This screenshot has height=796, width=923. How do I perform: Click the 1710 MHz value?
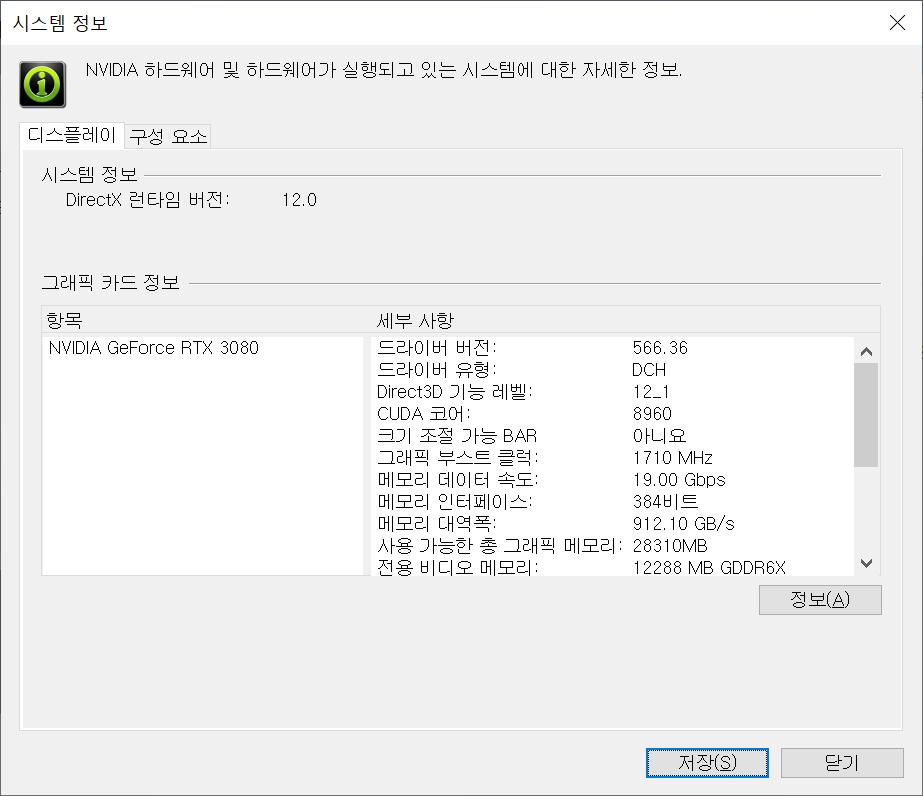(673, 457)
